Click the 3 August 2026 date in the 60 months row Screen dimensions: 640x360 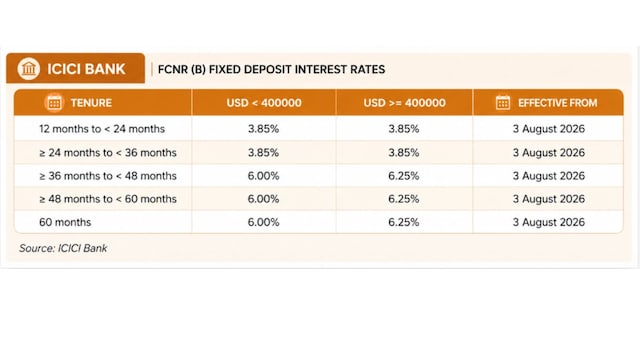(x=549, y=222)
